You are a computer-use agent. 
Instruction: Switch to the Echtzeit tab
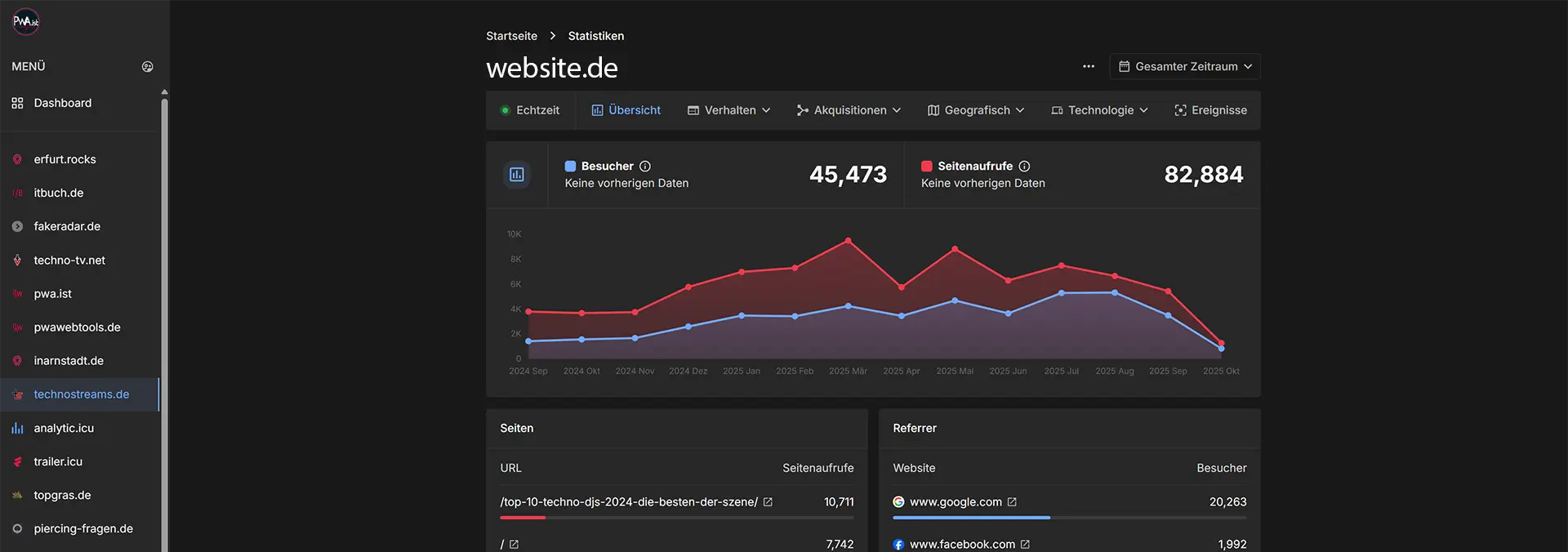[530, 110]
